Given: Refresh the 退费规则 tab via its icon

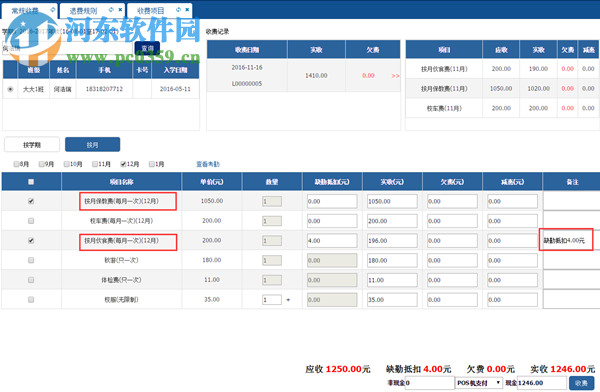Looking at the screenshot, I should (x=111, y=10).
